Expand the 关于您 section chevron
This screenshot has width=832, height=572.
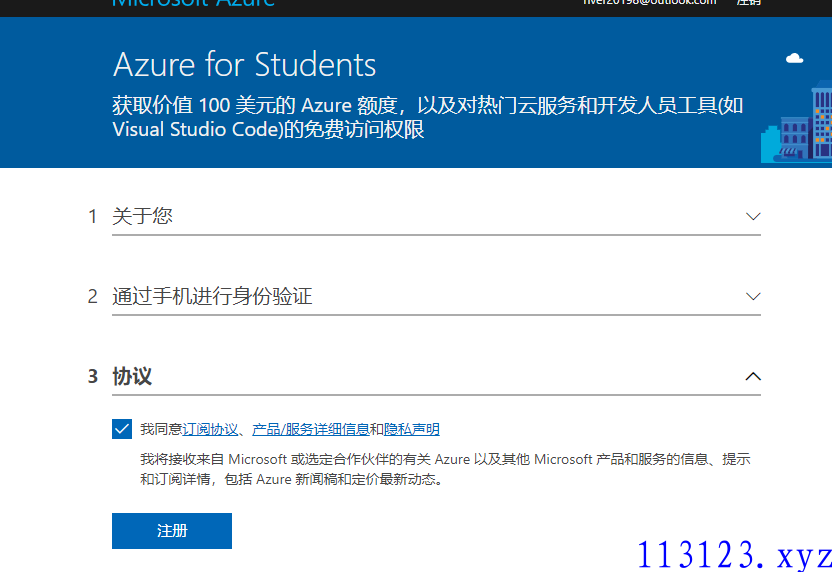(x=753, y=216)
